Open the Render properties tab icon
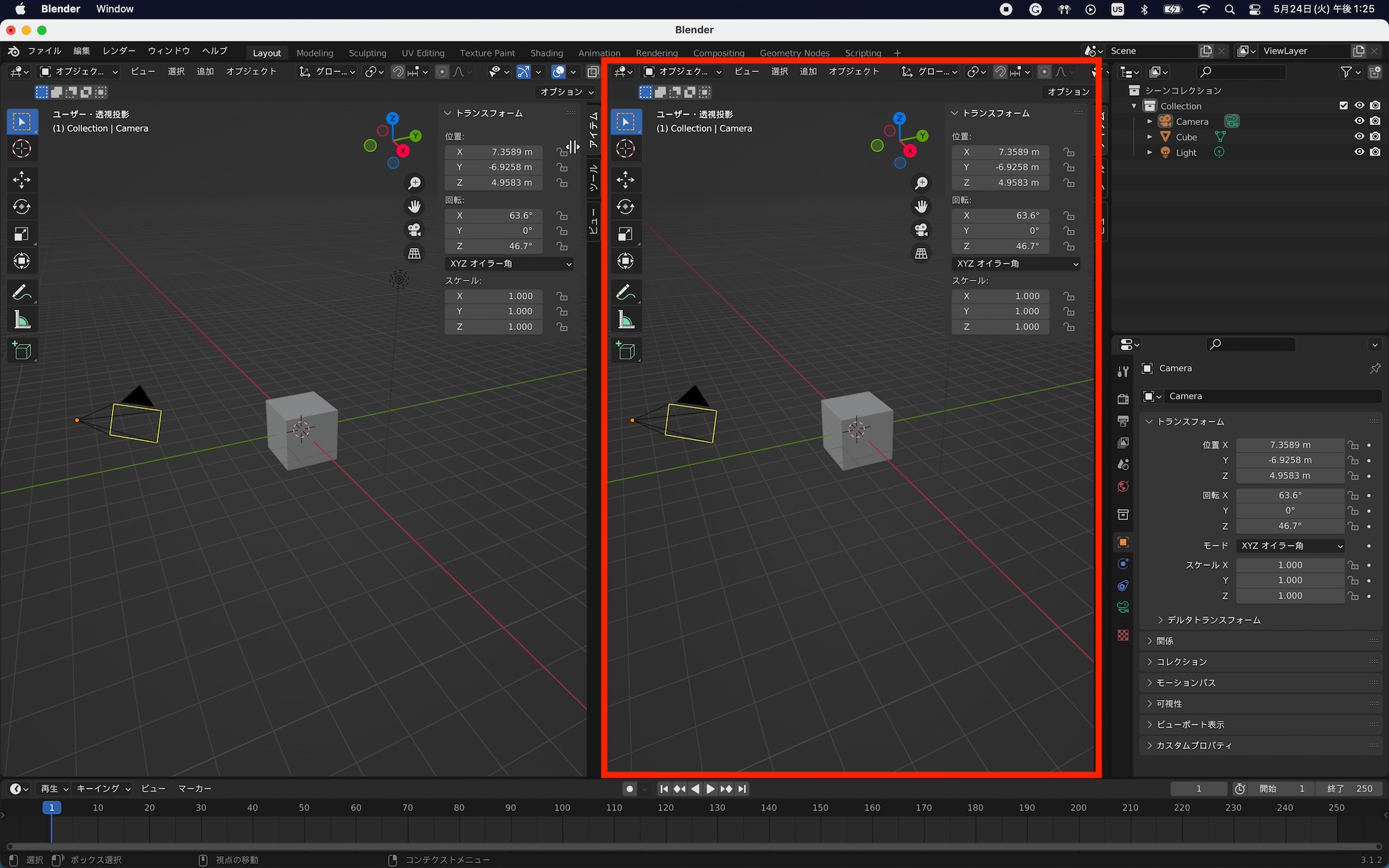Screen dimensions: 1389x868 click(x=1123, y=399)
